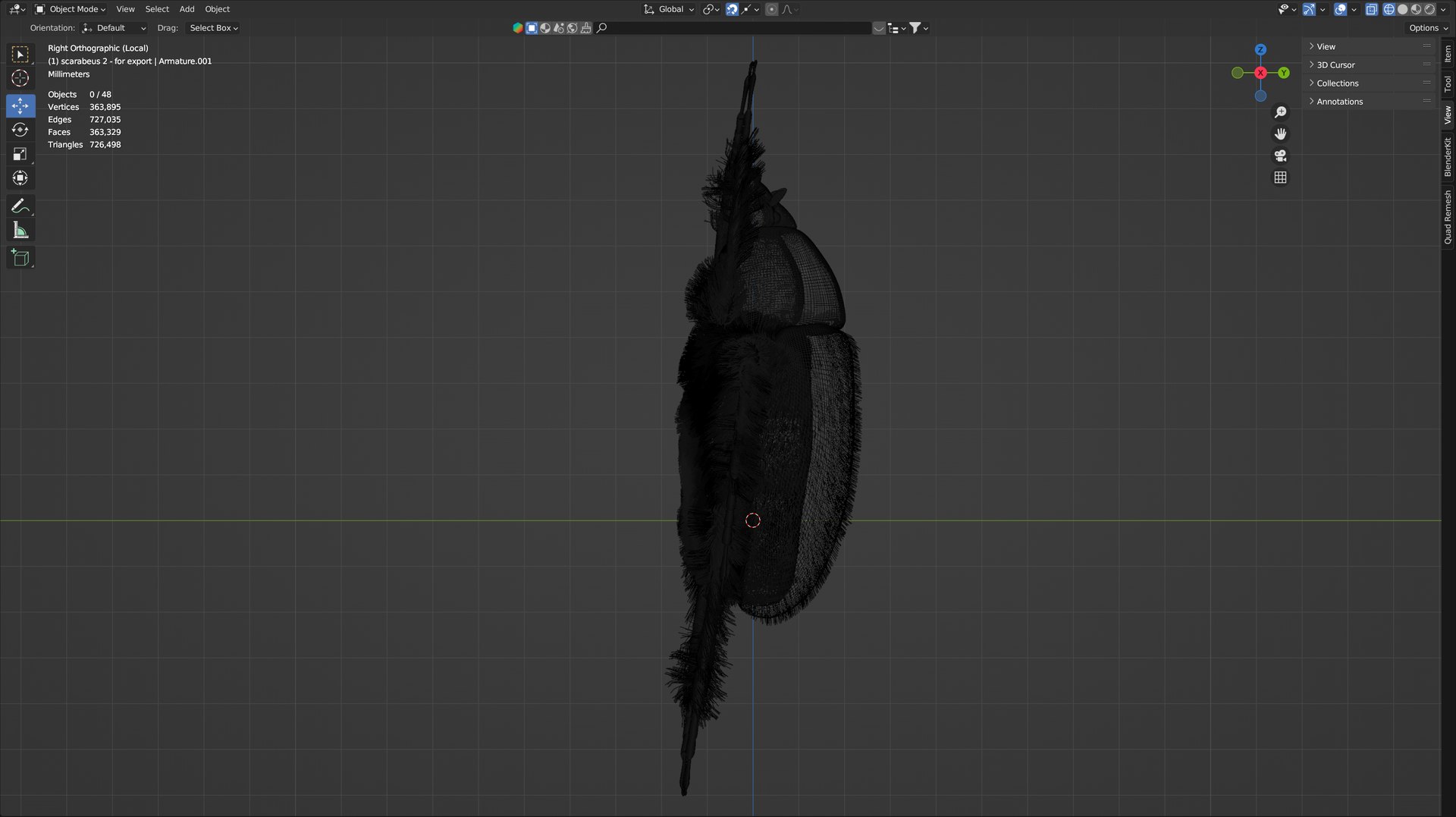Activate the 3D Cursor tool

(20, 78)
